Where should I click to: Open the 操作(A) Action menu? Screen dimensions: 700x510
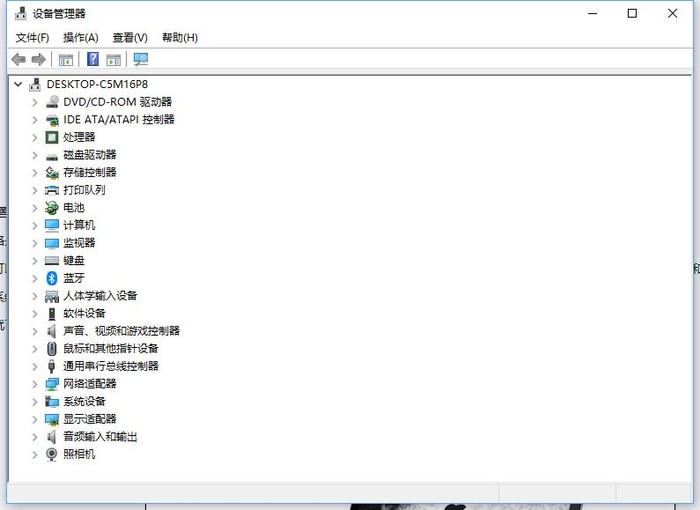80,38
